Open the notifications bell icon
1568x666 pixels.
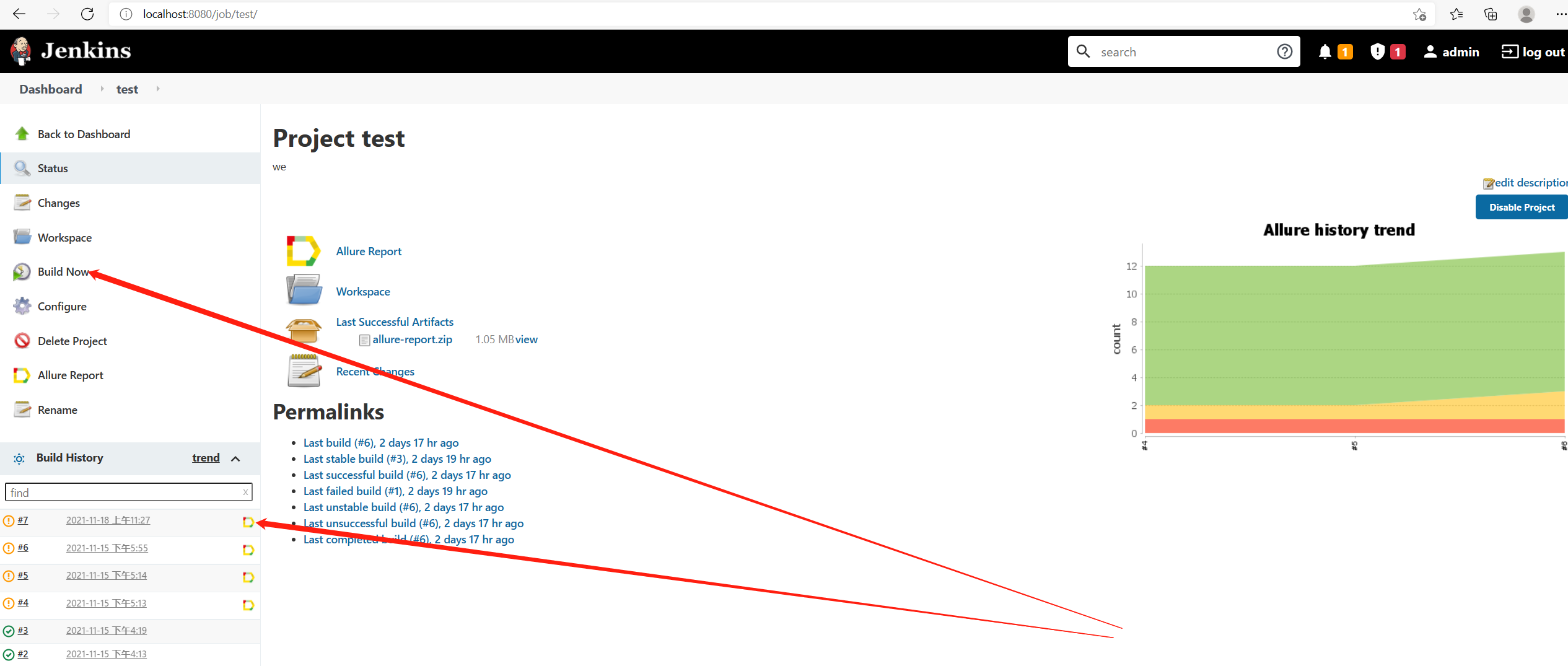tap(1325, 51)
